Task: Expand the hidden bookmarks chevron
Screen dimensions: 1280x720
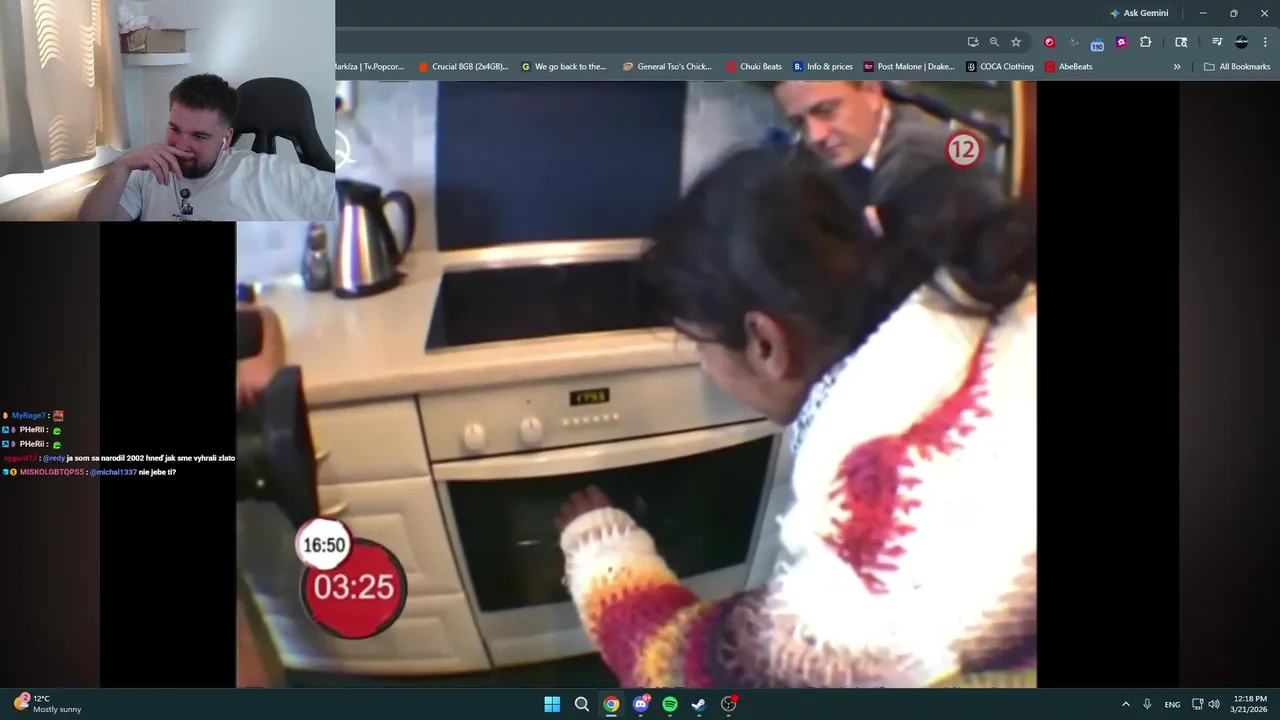Action: (x=1177, y=67)
